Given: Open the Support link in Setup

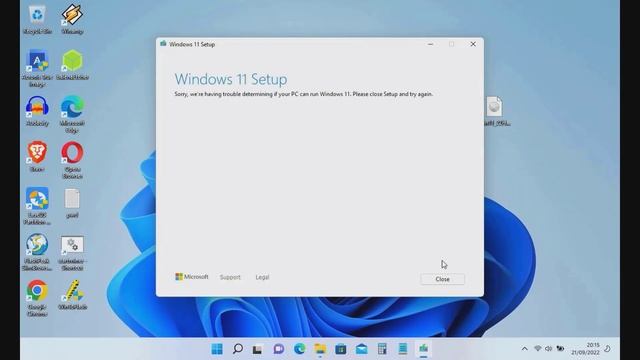Looking at the screenshot, I should click(230, 277).
